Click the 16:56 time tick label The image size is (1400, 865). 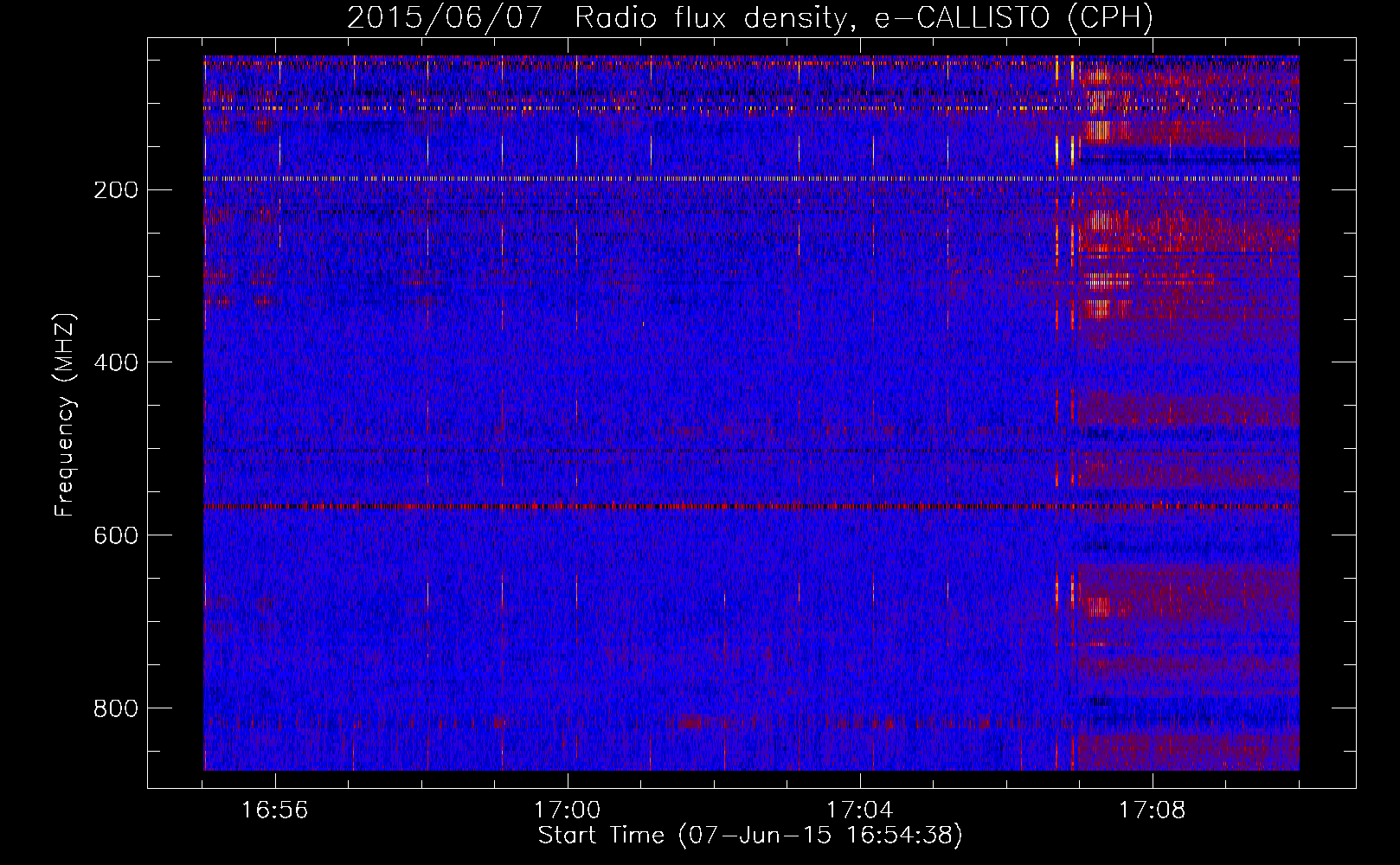click(274, 811)
